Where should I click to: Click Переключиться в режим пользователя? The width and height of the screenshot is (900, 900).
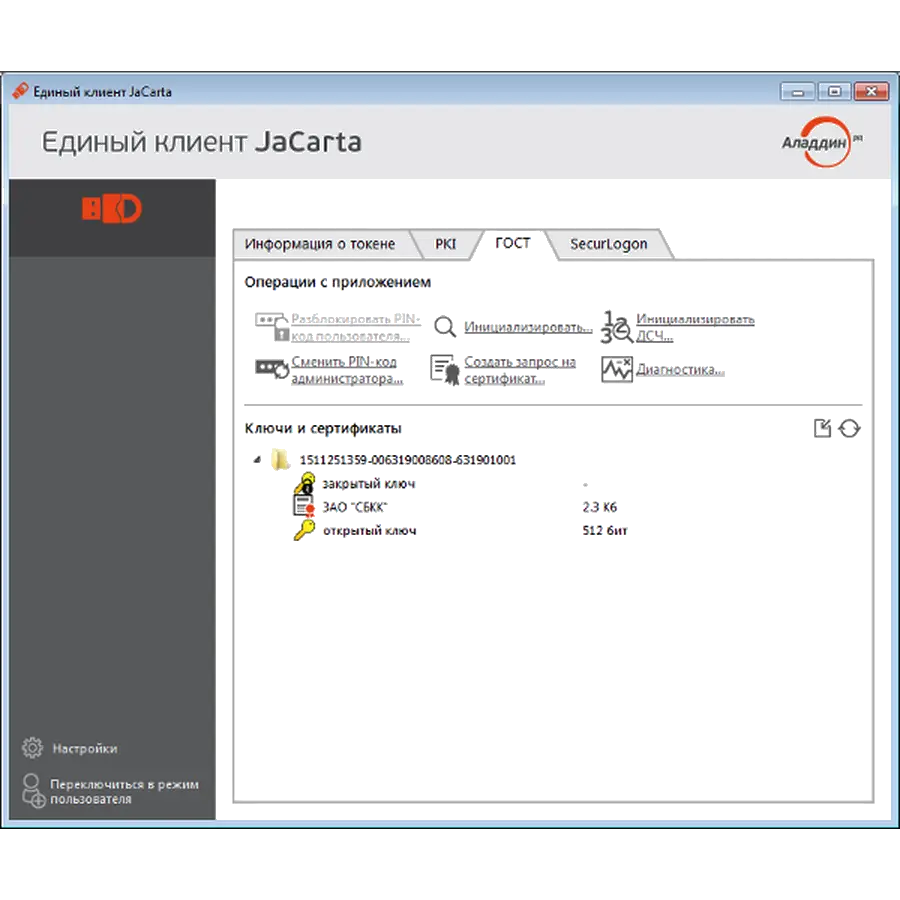pyautogui.click(x=124, y=792)
